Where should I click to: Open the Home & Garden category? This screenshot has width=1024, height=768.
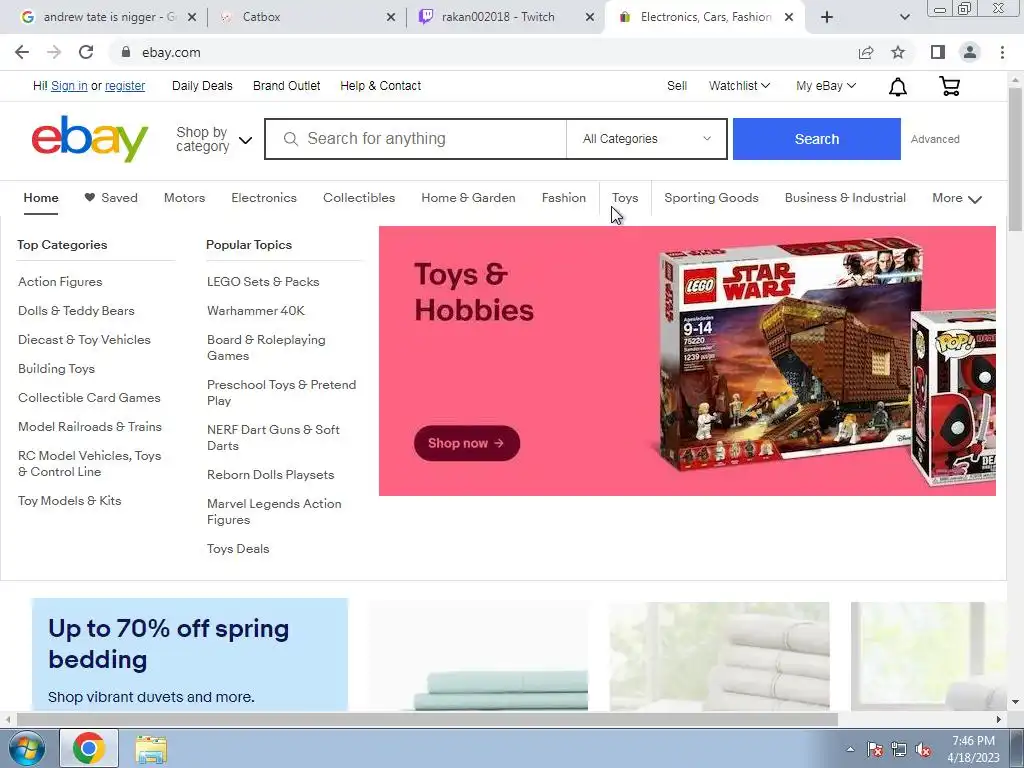click(x=468, y=198)
